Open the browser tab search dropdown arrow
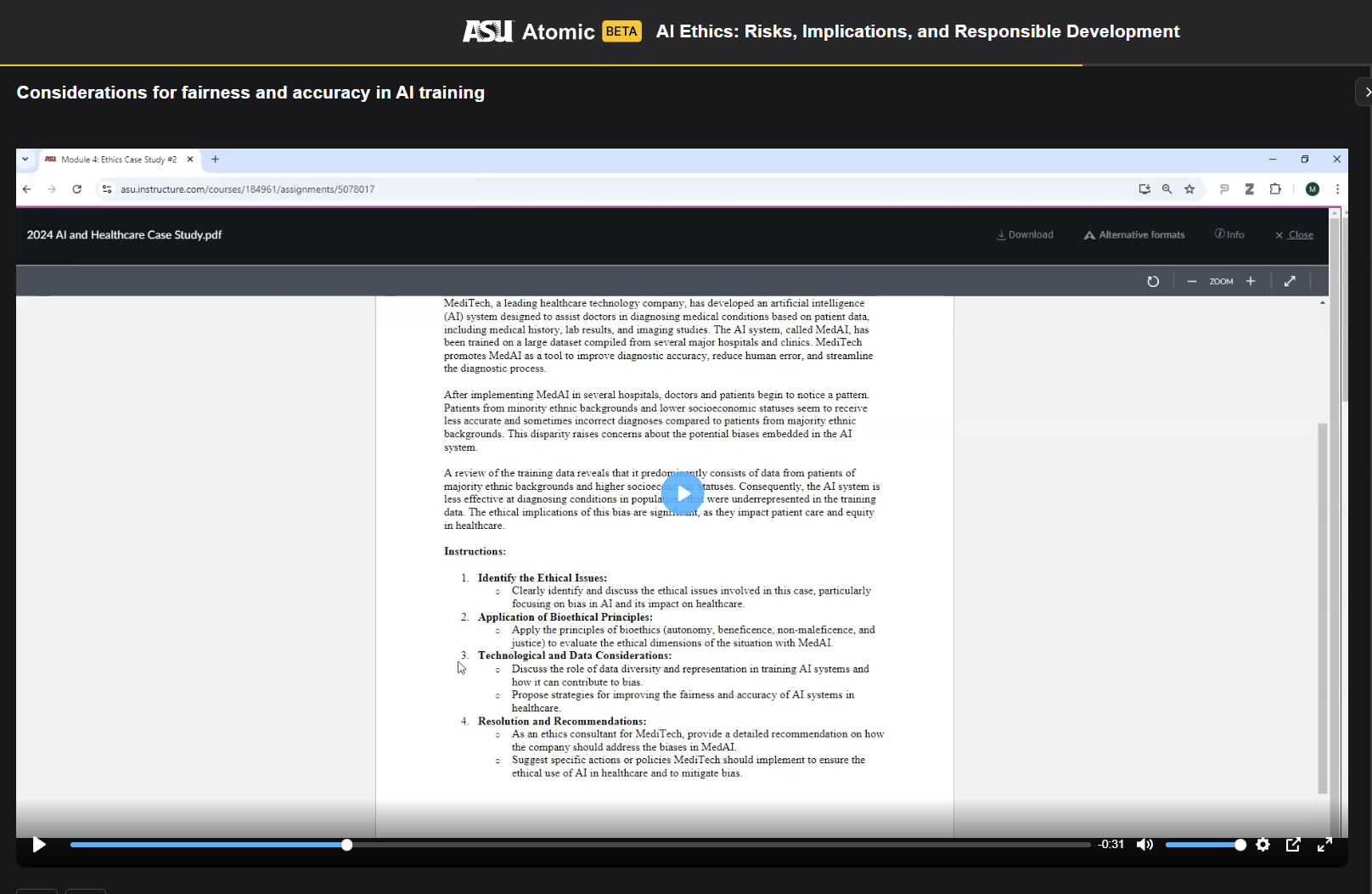The image size is (1372, 894). pyautogui.click(x=25, y=159)
